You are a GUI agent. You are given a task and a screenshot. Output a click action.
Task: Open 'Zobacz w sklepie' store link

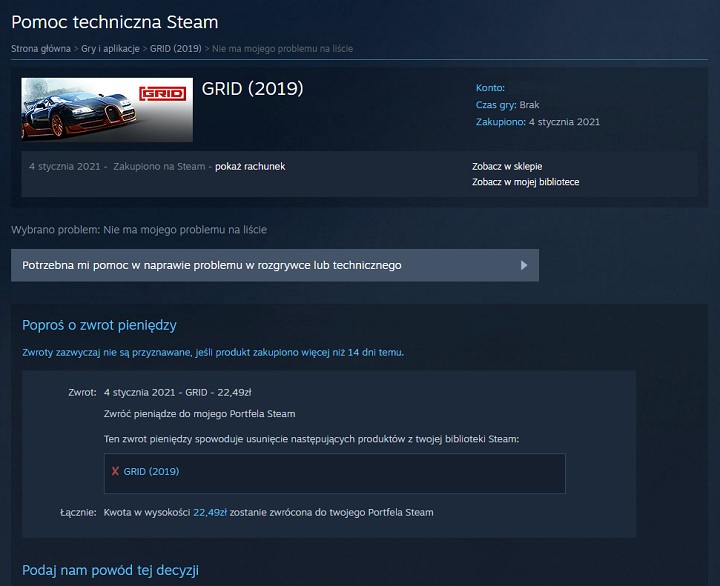[507, 166]
